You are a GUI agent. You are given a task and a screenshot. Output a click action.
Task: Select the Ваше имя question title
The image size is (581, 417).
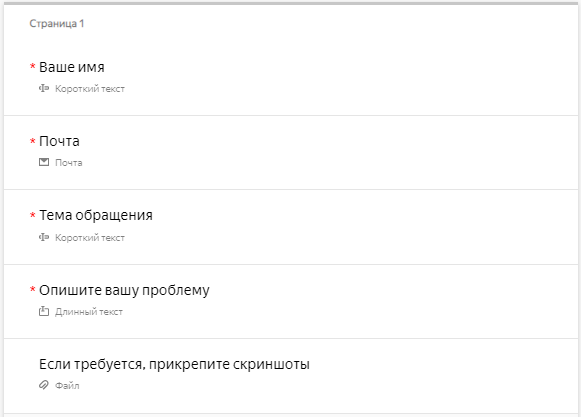tap(72, 67)
